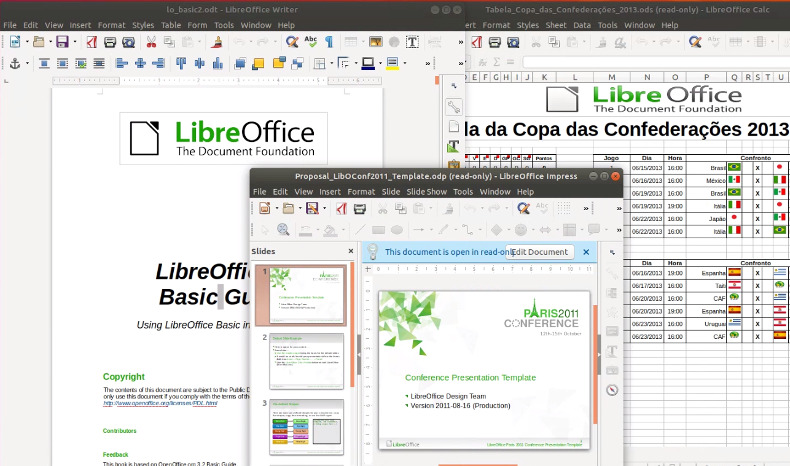This screenshot has width=790, height=466.
Task: Insert Image icon in Writer toolbar
Action: click(x=375, y=42)
